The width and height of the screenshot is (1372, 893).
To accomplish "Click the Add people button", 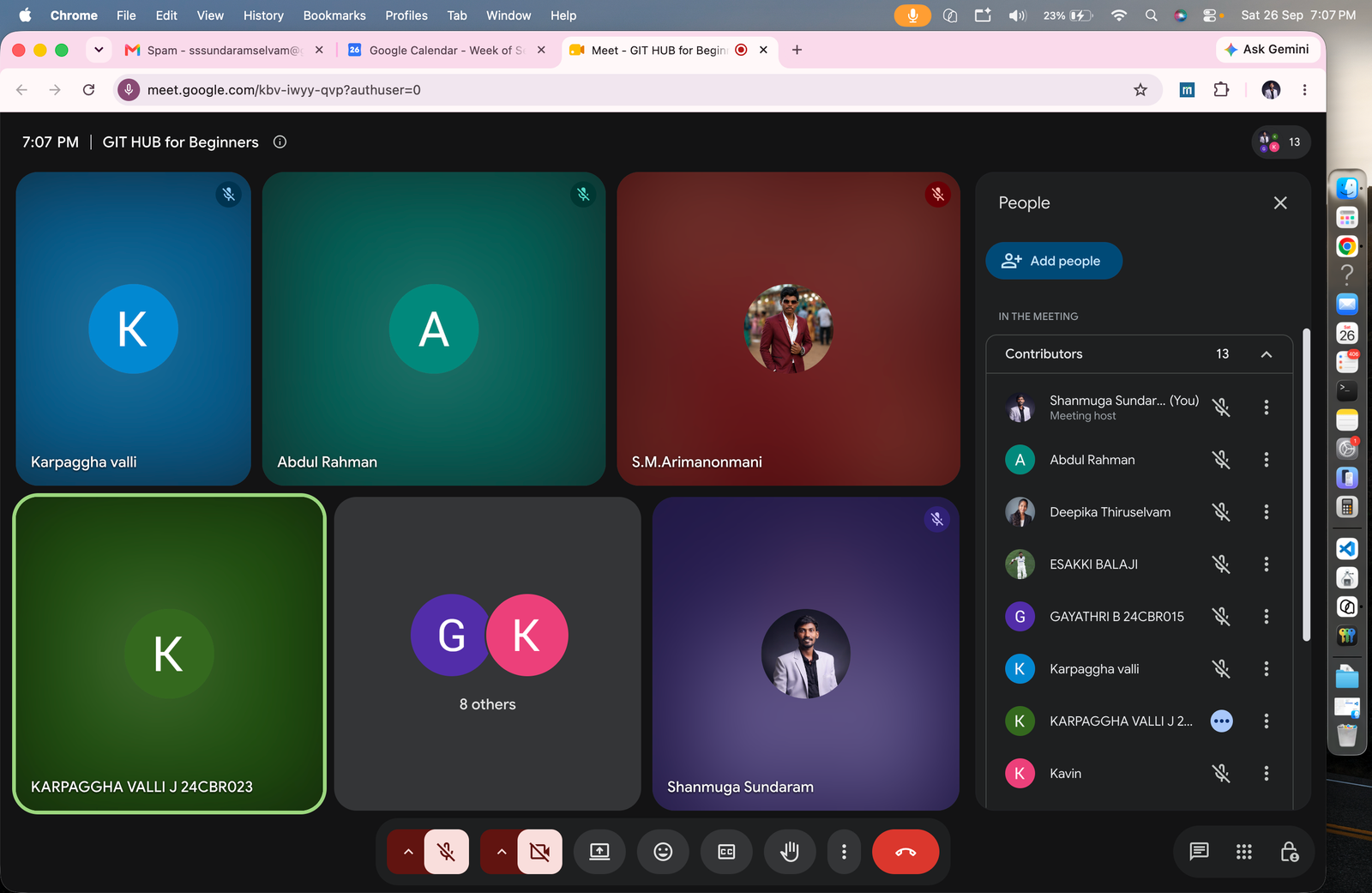I will pos(1054,261).
